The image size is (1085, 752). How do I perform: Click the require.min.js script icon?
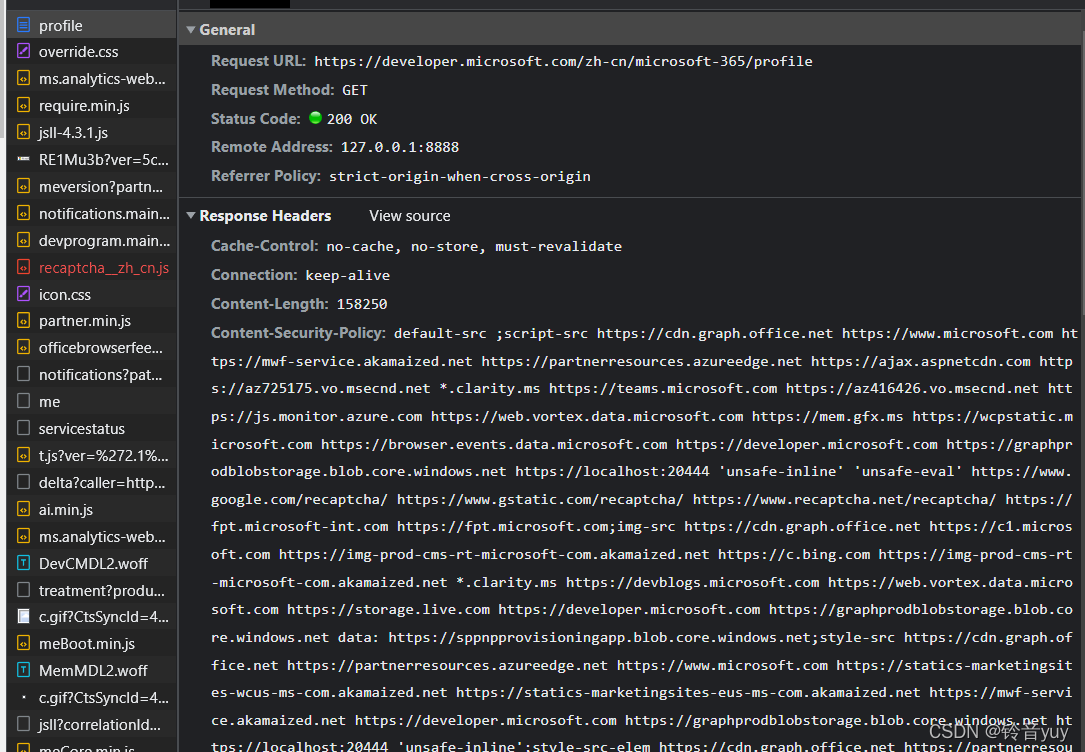pyautogui.click(x=24, y=105)
